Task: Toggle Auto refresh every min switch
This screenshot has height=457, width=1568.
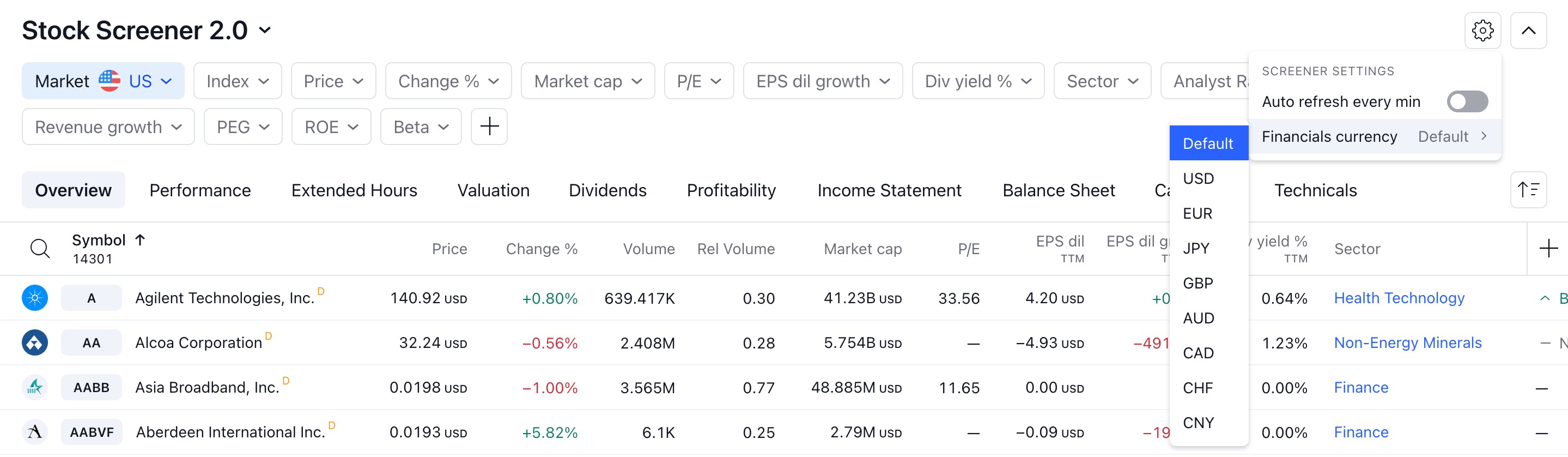Action: [1467, 102]
